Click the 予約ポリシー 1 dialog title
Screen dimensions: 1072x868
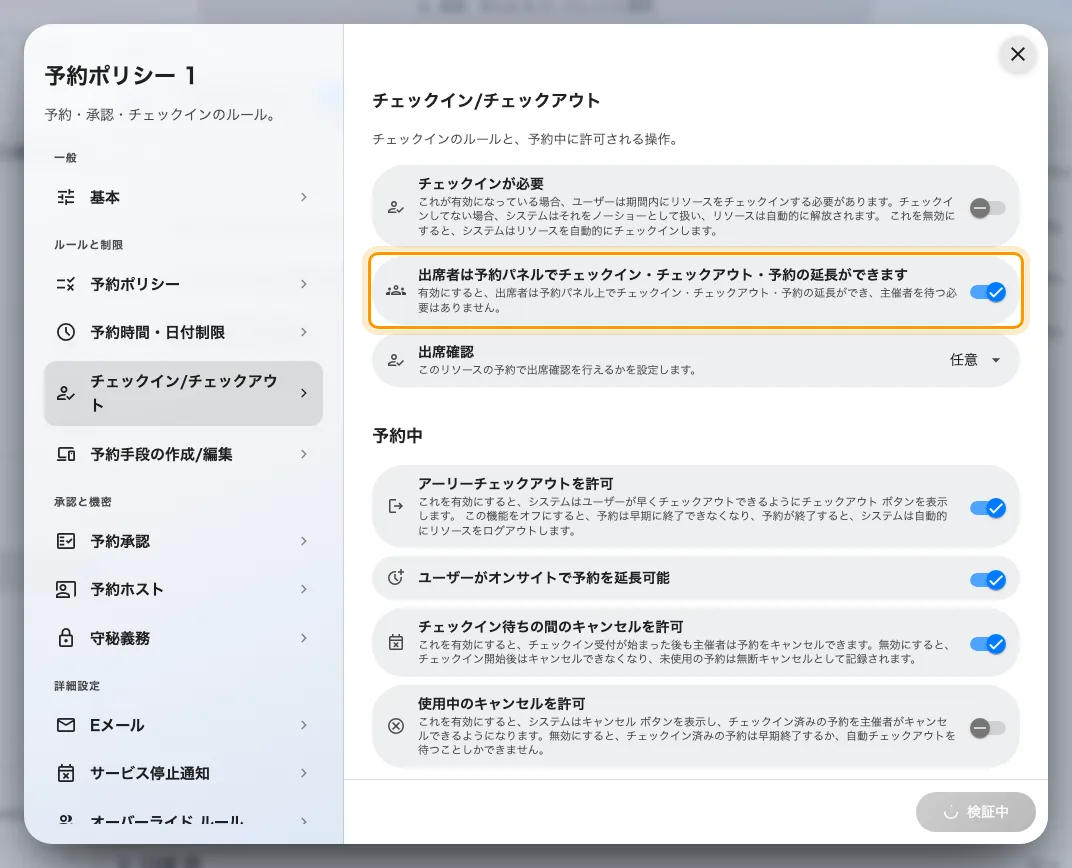coord(120,75)
